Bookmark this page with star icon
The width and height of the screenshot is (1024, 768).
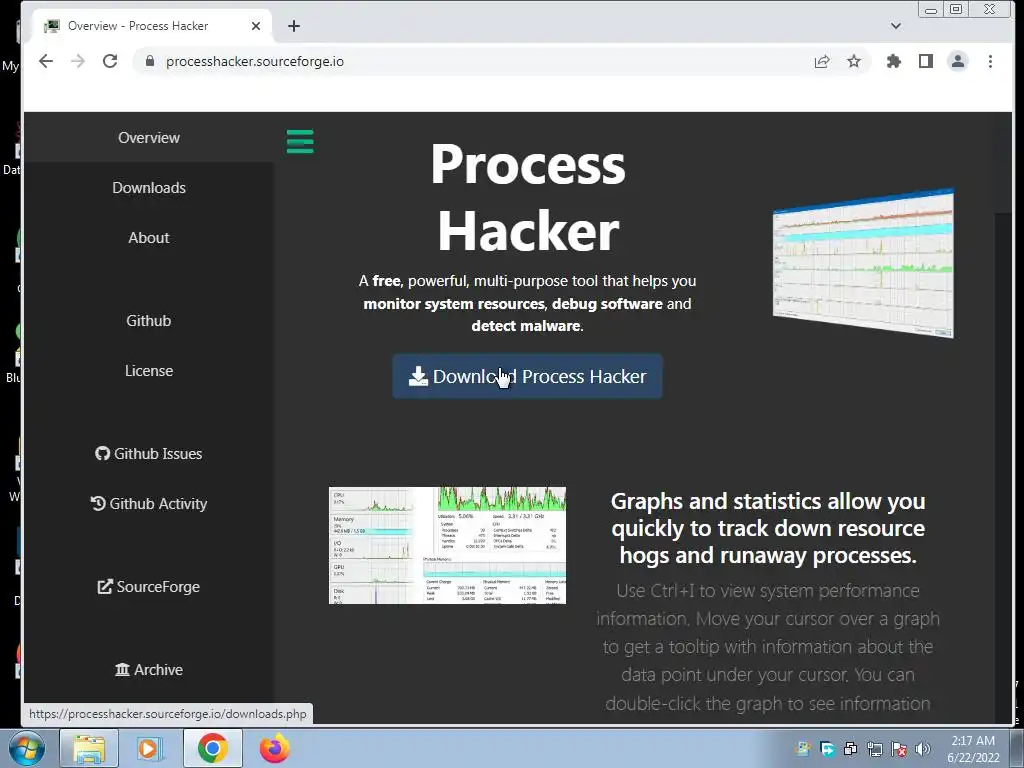[x=854, y=61]
